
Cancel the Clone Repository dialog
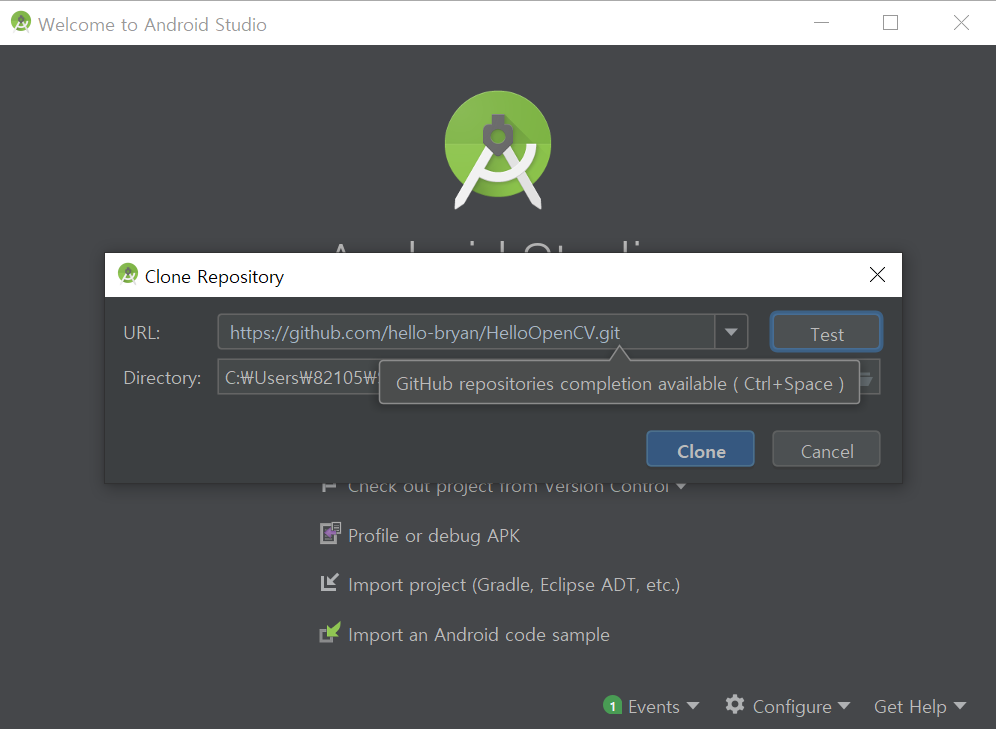(826, 450)
